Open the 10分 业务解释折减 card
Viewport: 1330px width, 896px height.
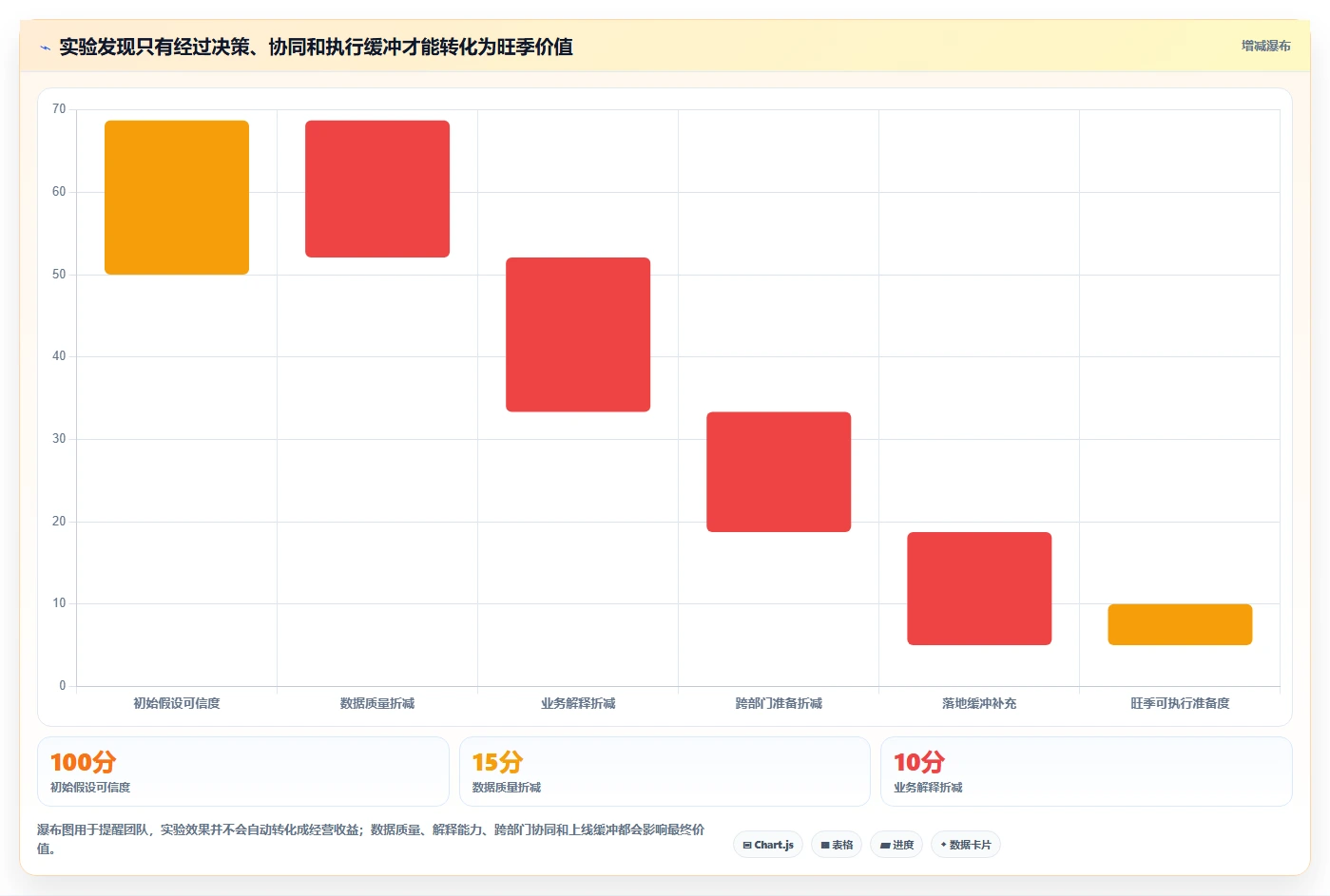pos(1087,772)
